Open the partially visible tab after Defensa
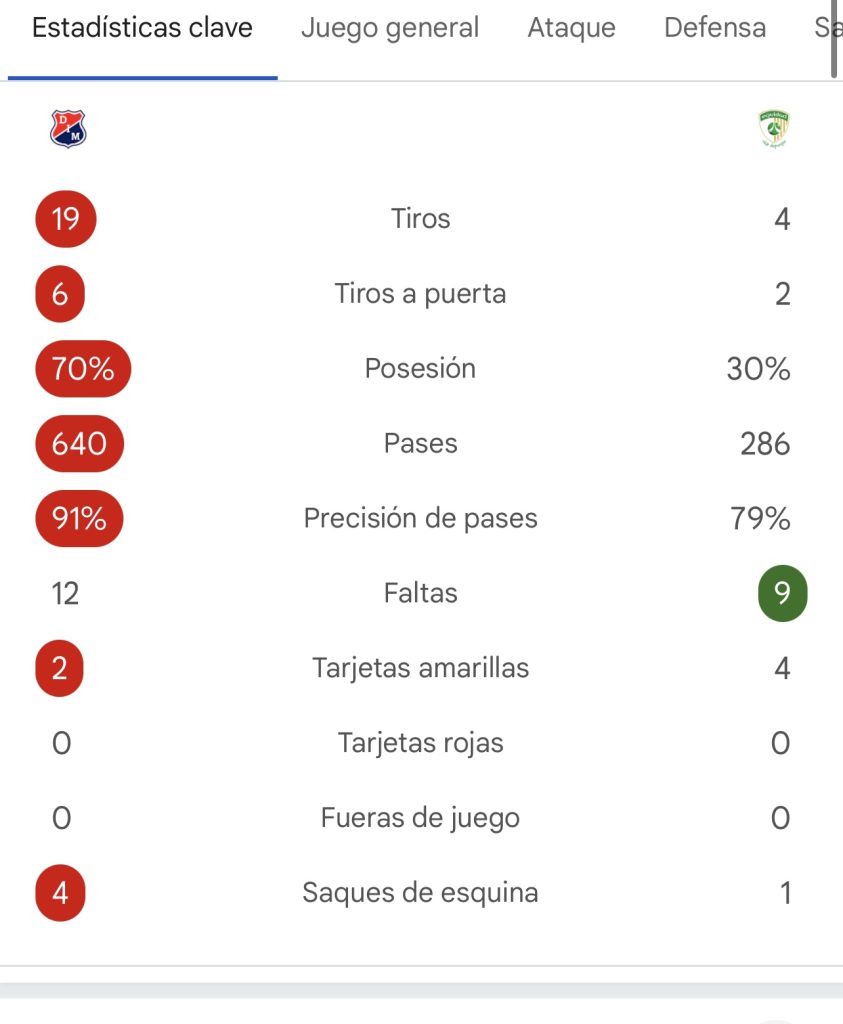 823,28
